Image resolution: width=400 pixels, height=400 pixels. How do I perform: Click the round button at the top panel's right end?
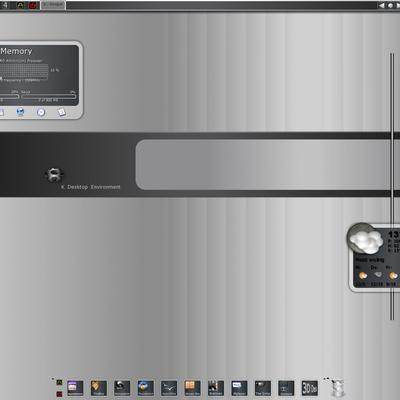390,6
